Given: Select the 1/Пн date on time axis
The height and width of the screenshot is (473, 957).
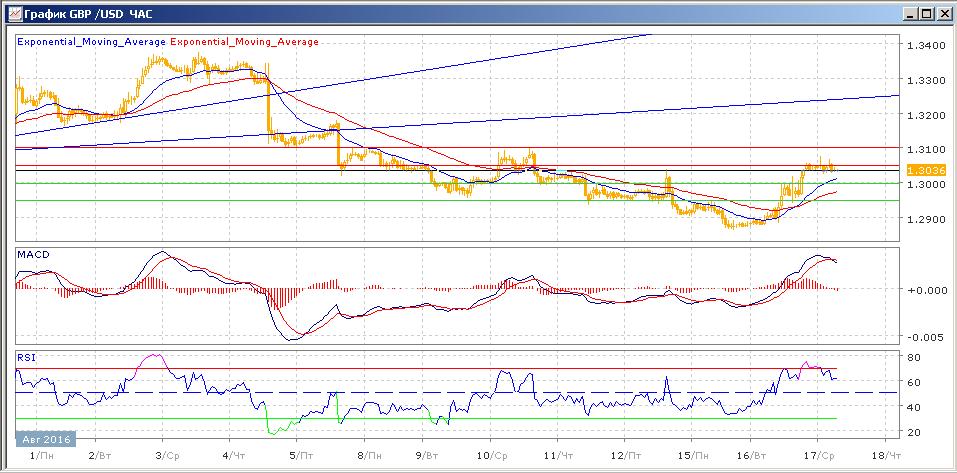Looking at the screenshot, I should coord(42,456).
